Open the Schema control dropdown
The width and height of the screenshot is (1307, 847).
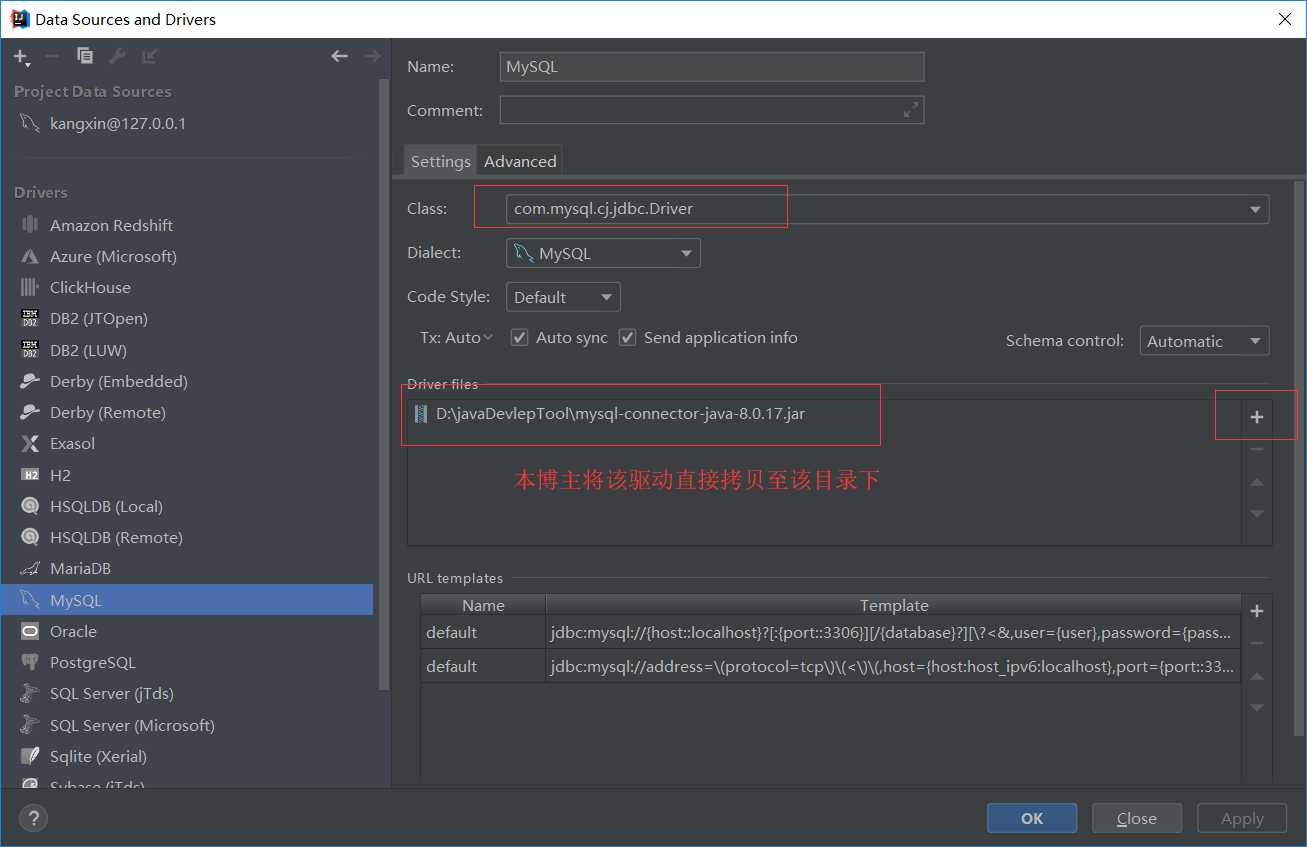point(1205,341)
